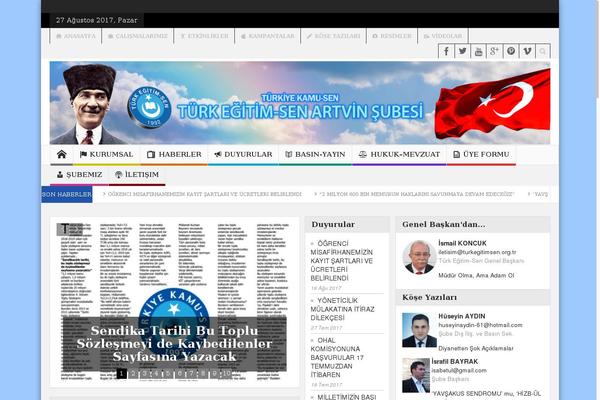Viewport: 600px width, 400px height.
Task: Open İsmail KONCUK author name
Action: [x=462, y=243]
